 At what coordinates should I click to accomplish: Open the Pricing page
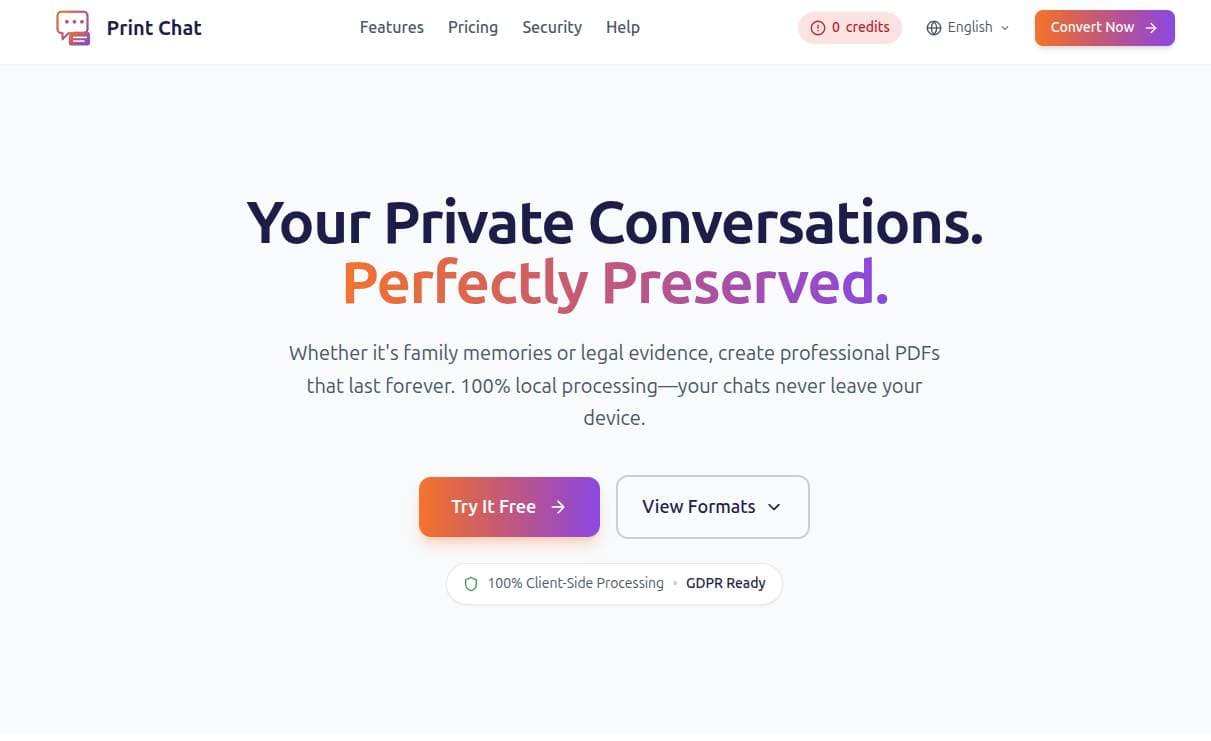(472, 27)
